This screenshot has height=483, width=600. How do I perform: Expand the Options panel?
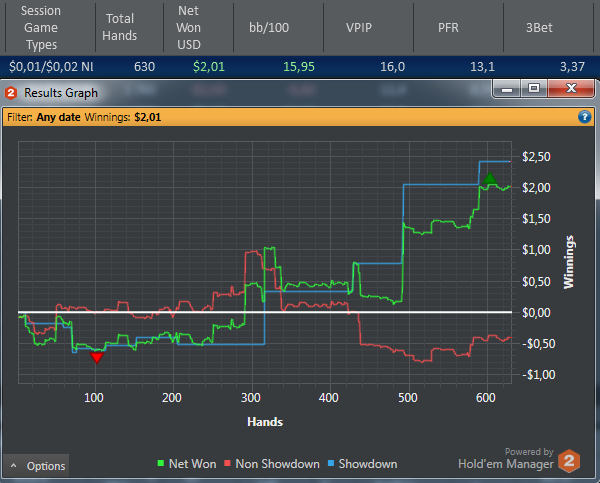36,466
